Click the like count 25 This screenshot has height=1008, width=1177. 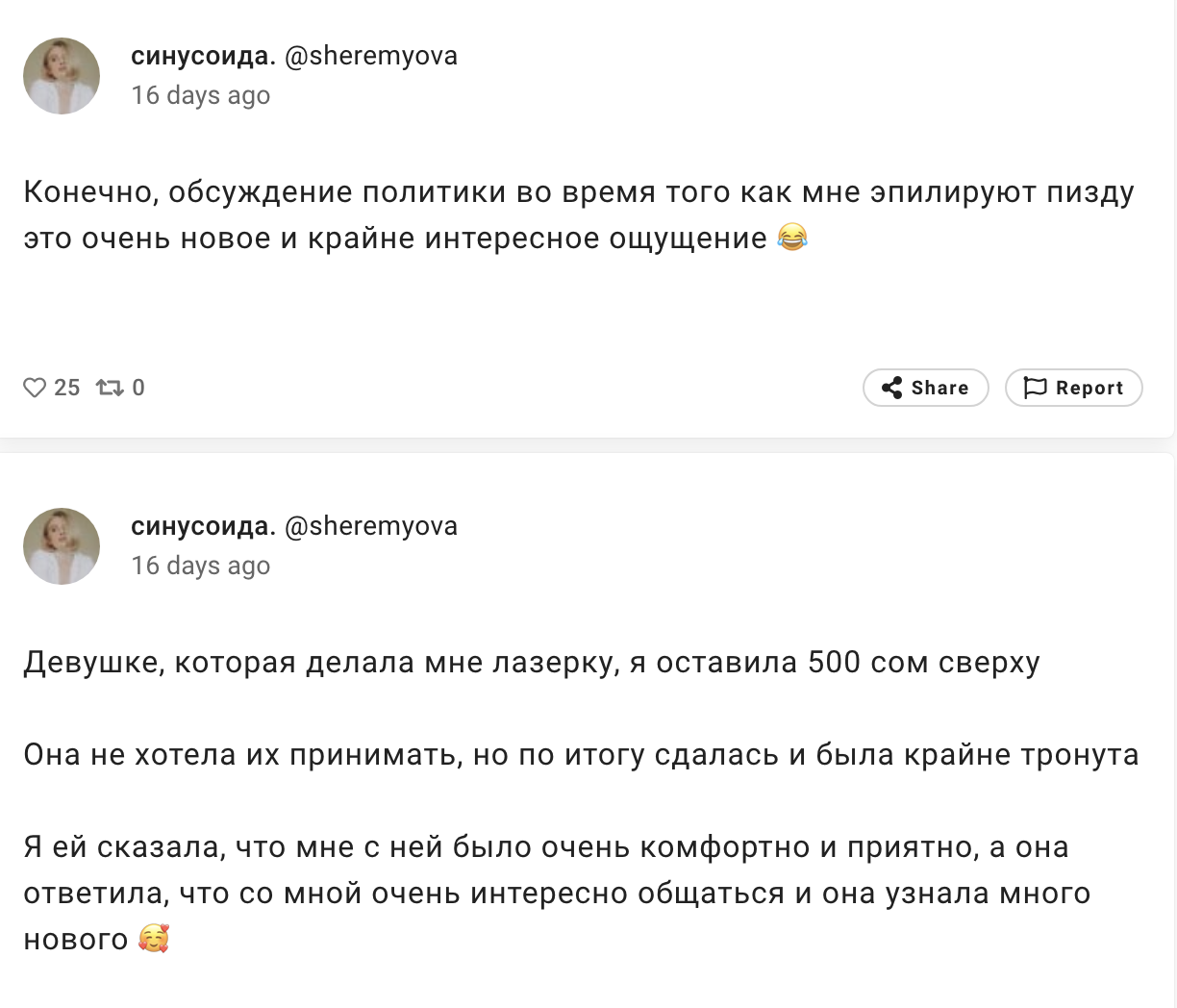(x=67, y=388)
